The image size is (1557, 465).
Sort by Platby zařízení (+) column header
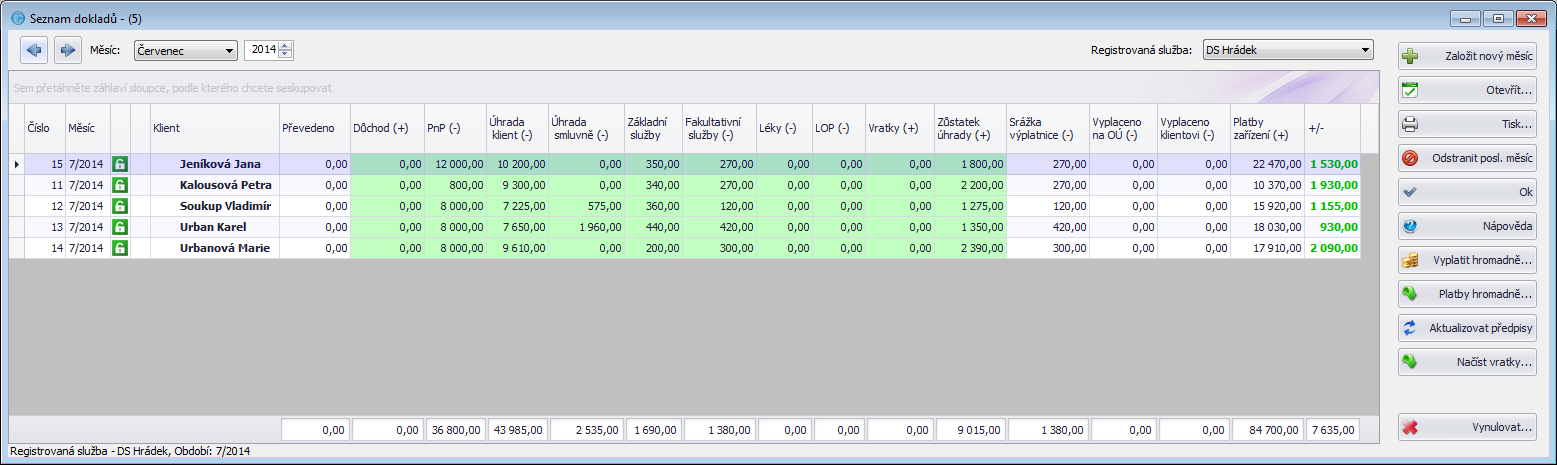pyautogui.click(x=1268, y=128)
